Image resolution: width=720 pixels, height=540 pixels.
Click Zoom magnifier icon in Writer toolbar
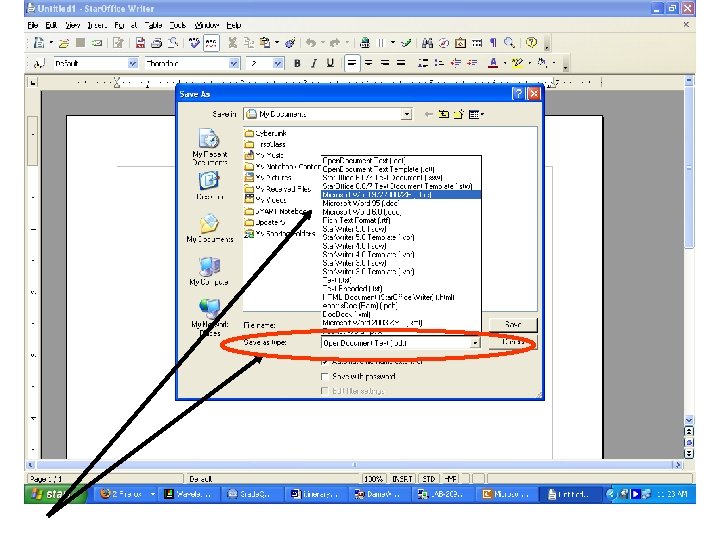click(x=509, y=43)
